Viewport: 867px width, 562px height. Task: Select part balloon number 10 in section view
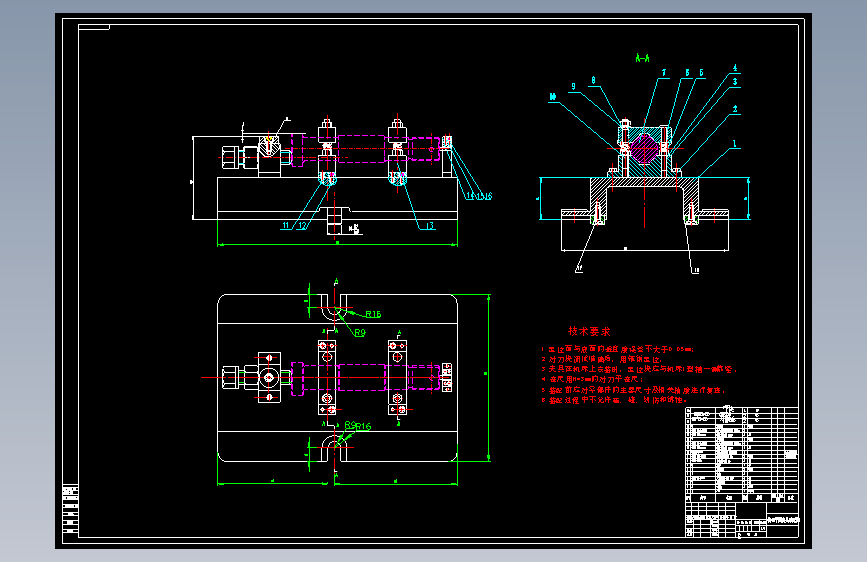point(552,97)
